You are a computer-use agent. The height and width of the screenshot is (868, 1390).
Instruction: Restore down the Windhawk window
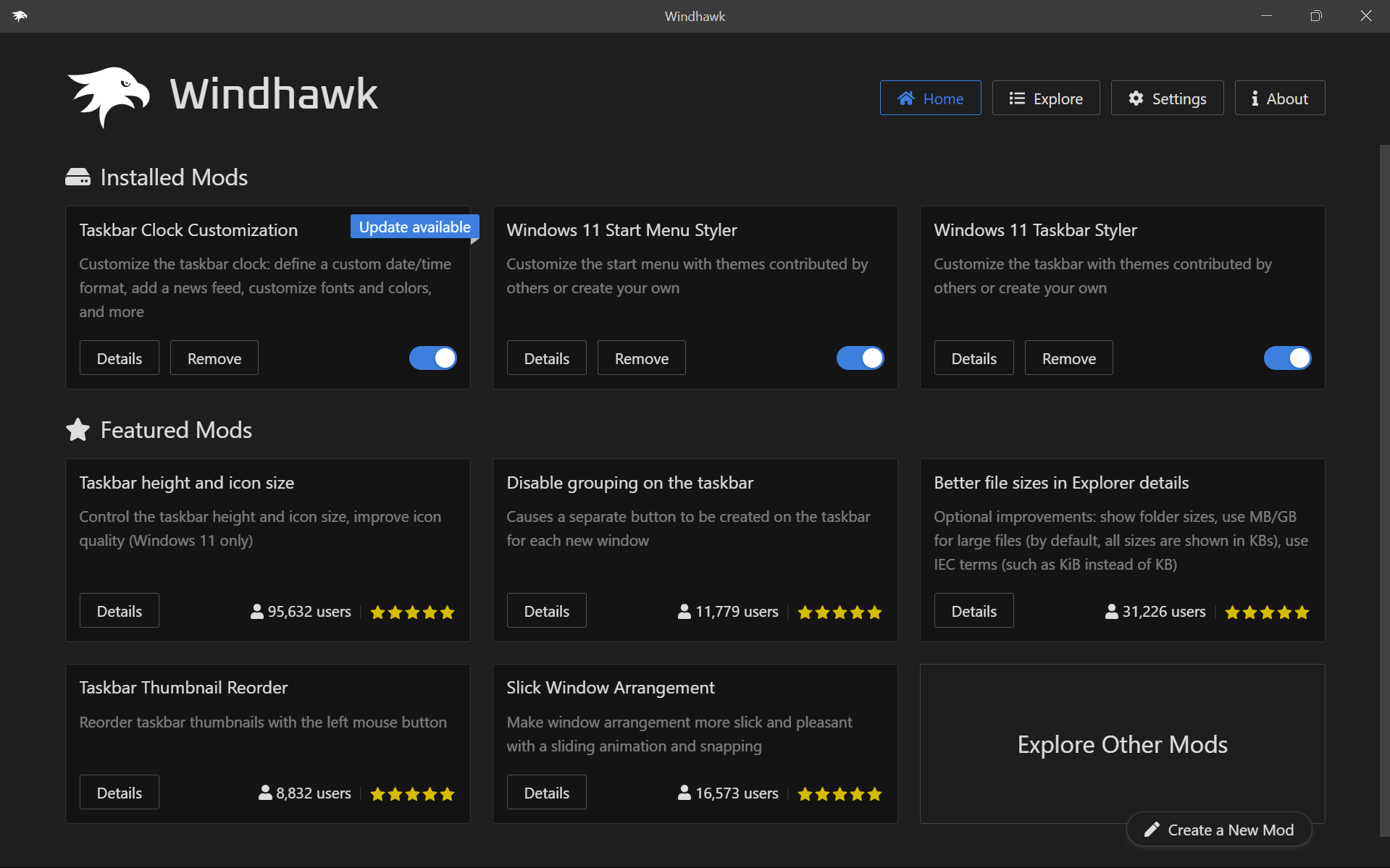1316,16
